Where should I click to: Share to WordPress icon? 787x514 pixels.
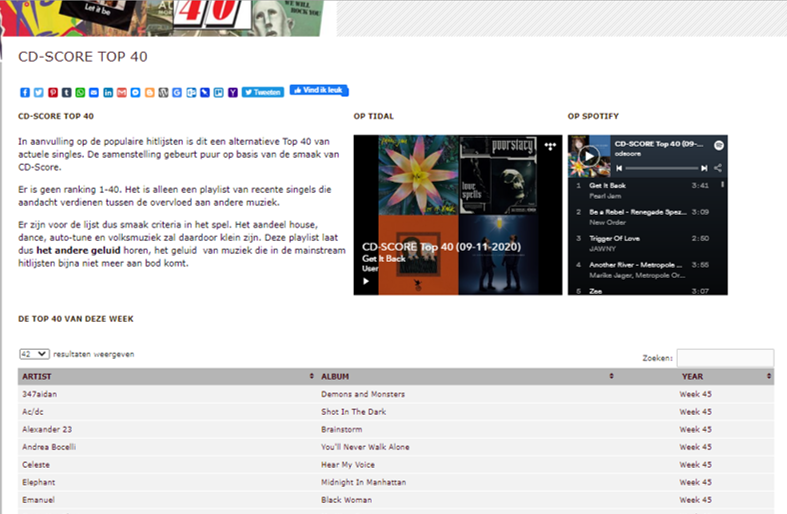coord(163,92)
